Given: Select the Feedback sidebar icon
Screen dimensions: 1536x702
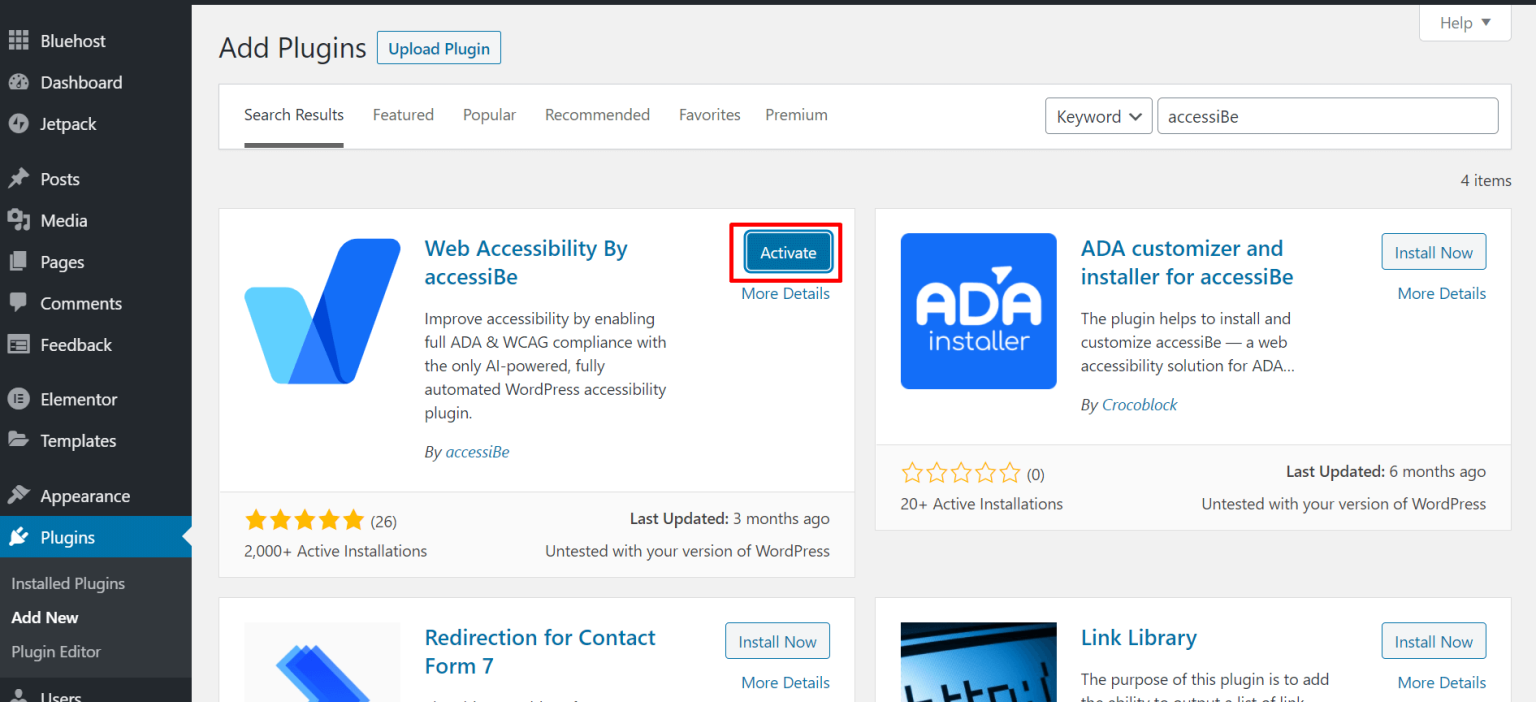Looking at the screenshot, I should 20,344.
